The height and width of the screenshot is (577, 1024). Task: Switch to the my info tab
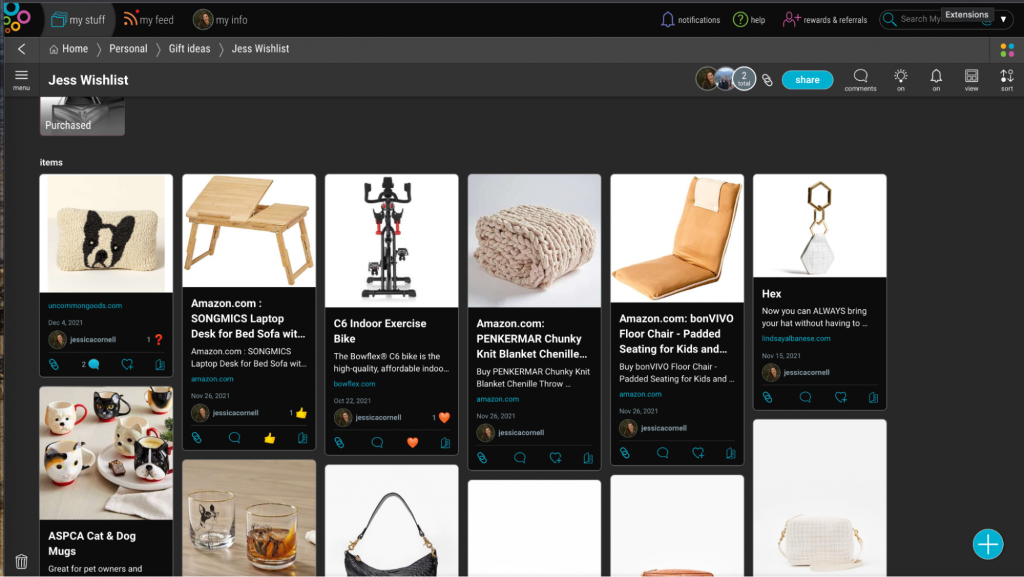click(220, 20)
